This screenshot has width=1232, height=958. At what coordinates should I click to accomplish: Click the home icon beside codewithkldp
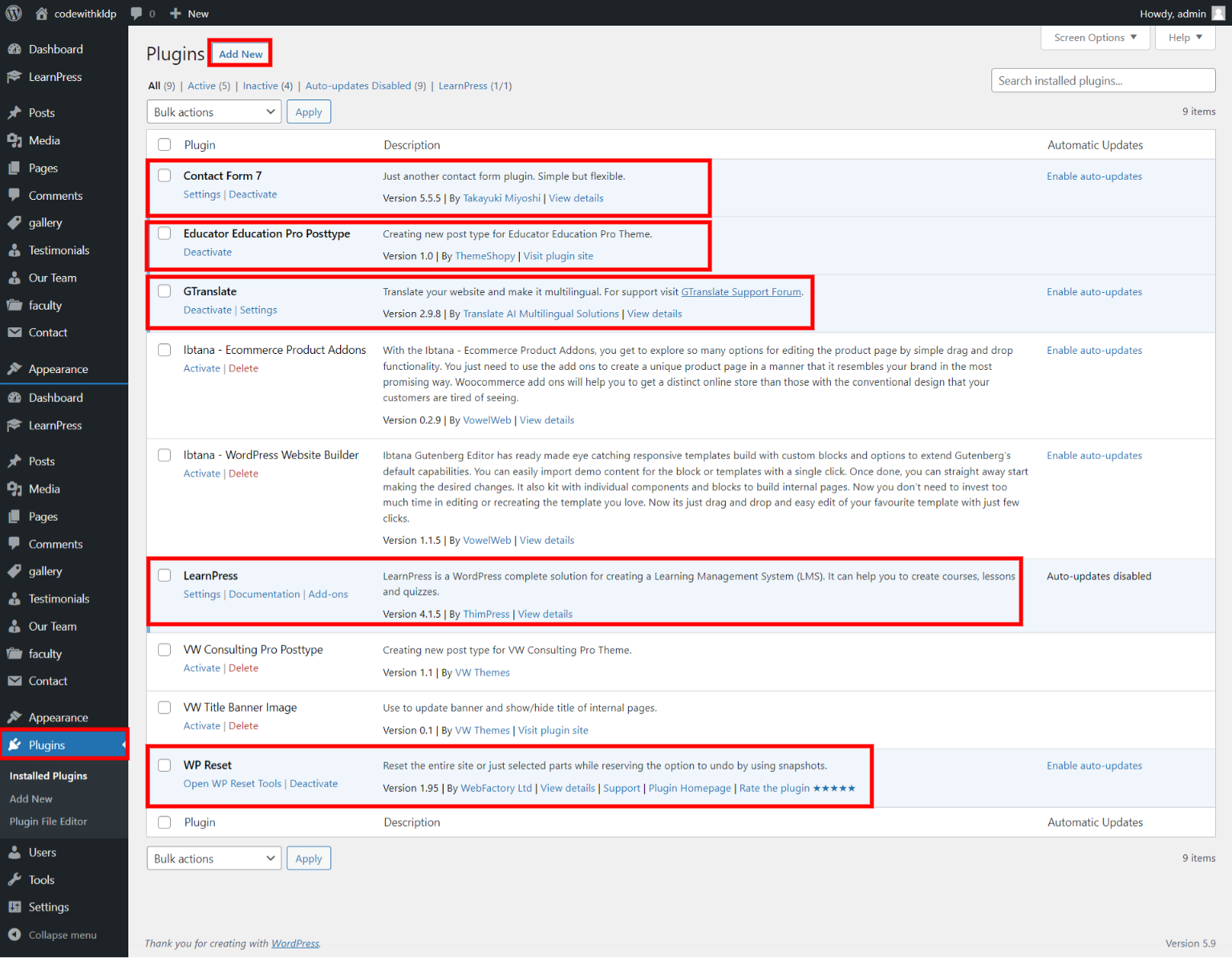coord(42,13)
